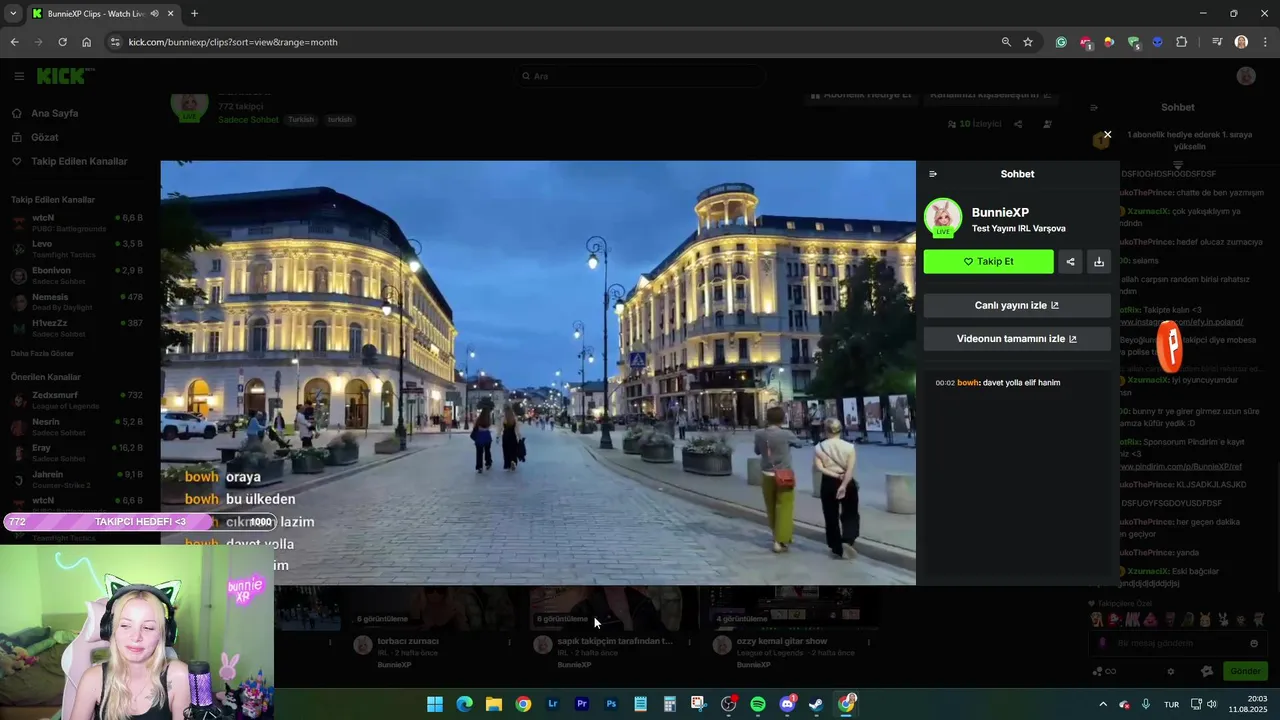1280x720 pixels.
Task: Open the Windows Start menu
Action: click(x=435, y=704)
